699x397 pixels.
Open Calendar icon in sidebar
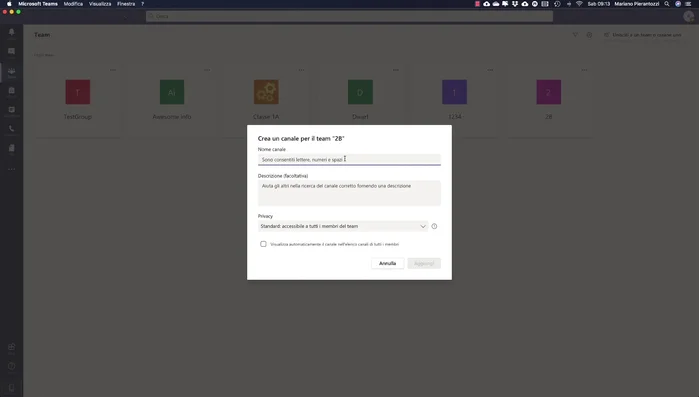tap(12, 111)
